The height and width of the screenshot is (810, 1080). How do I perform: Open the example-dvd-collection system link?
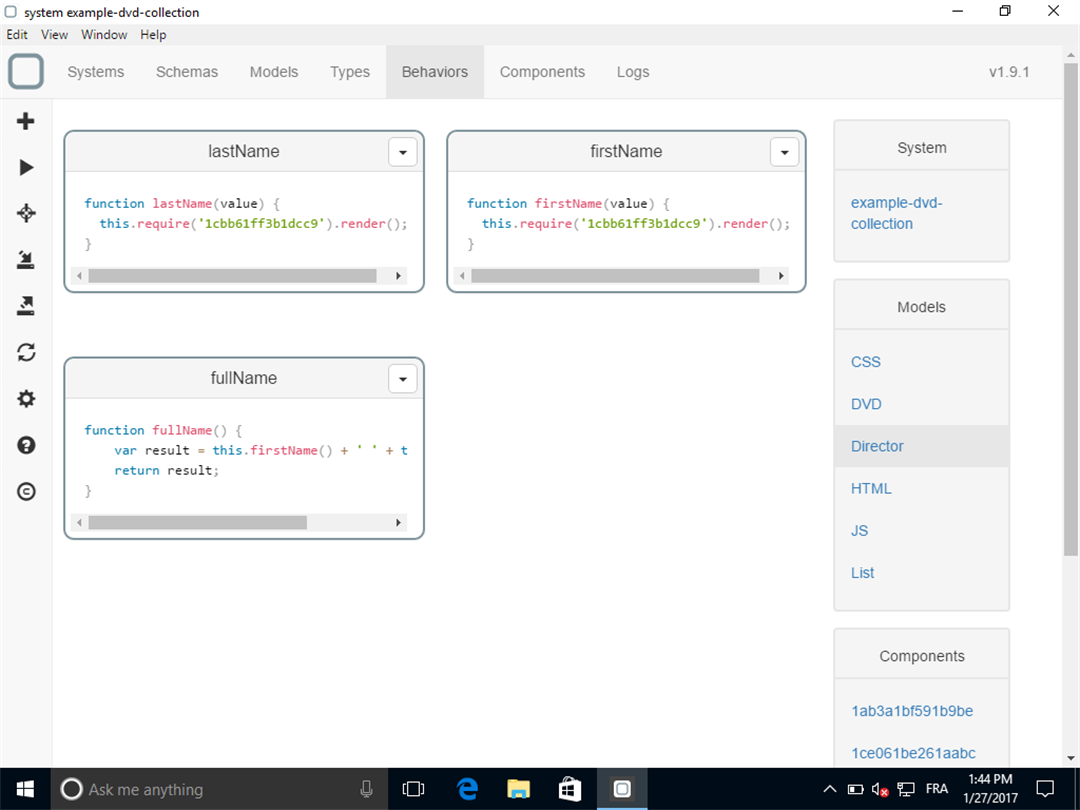tap(896, 213)
